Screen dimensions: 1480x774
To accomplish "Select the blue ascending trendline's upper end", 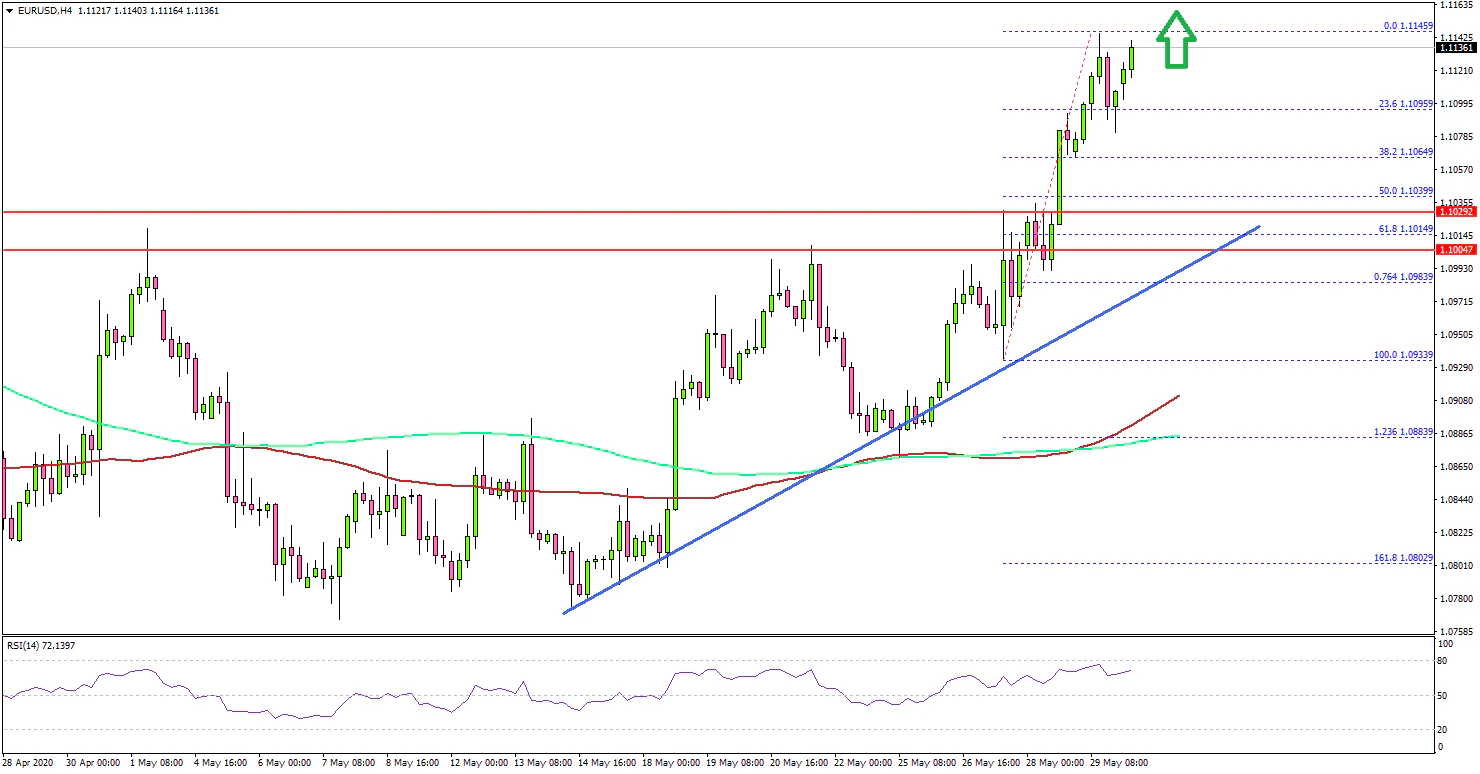I will coord(1257,228).
